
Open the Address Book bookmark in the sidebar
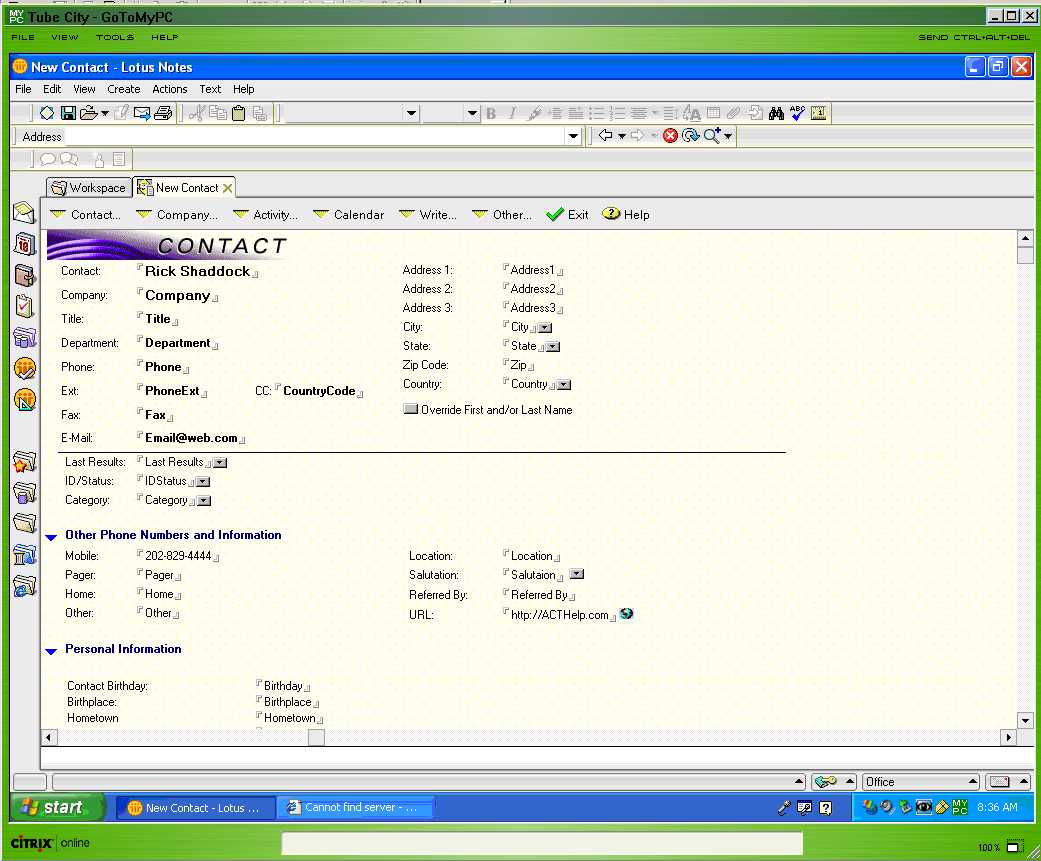click(24, 275)
